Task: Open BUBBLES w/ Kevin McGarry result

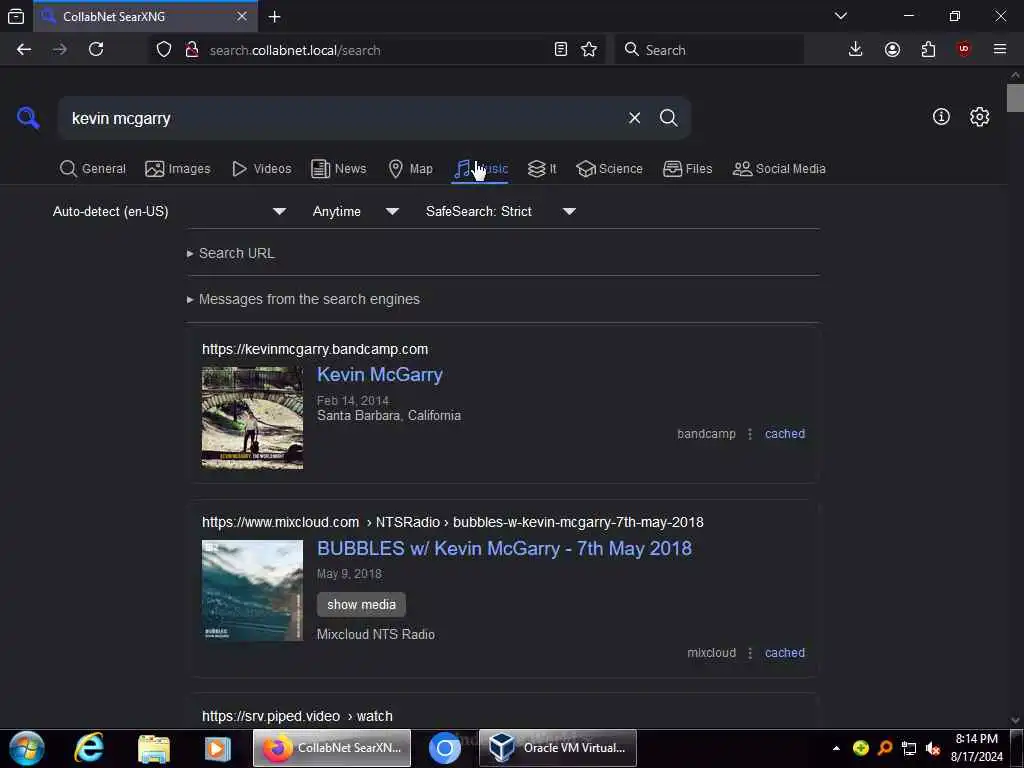Action: 504,549
